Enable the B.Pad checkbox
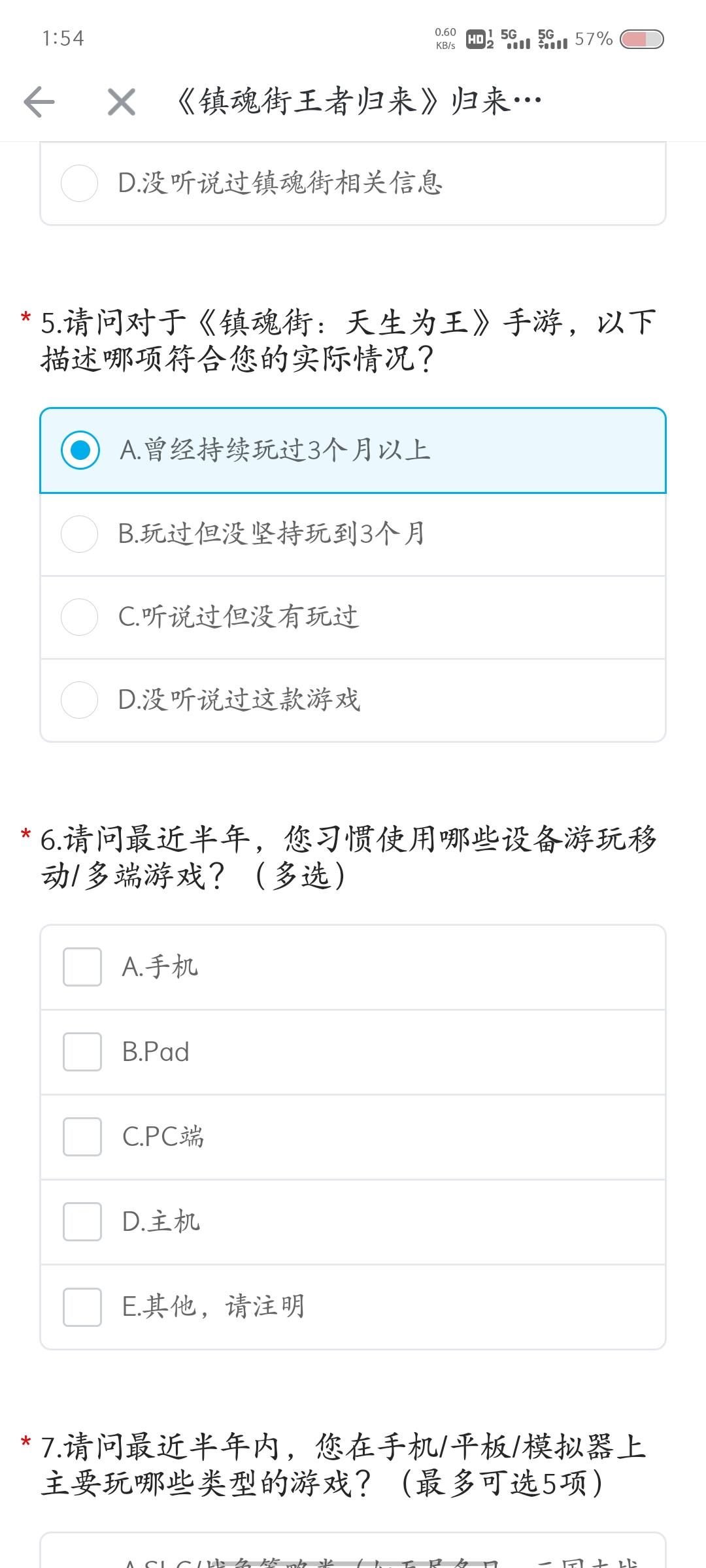Image resolution: width=706 pixels, height=1568 pixels. [x=82, y=1052]
